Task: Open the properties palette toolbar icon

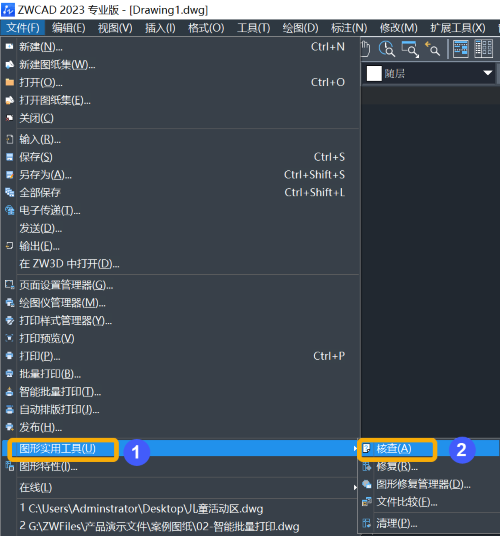Action: pos(461,49)
